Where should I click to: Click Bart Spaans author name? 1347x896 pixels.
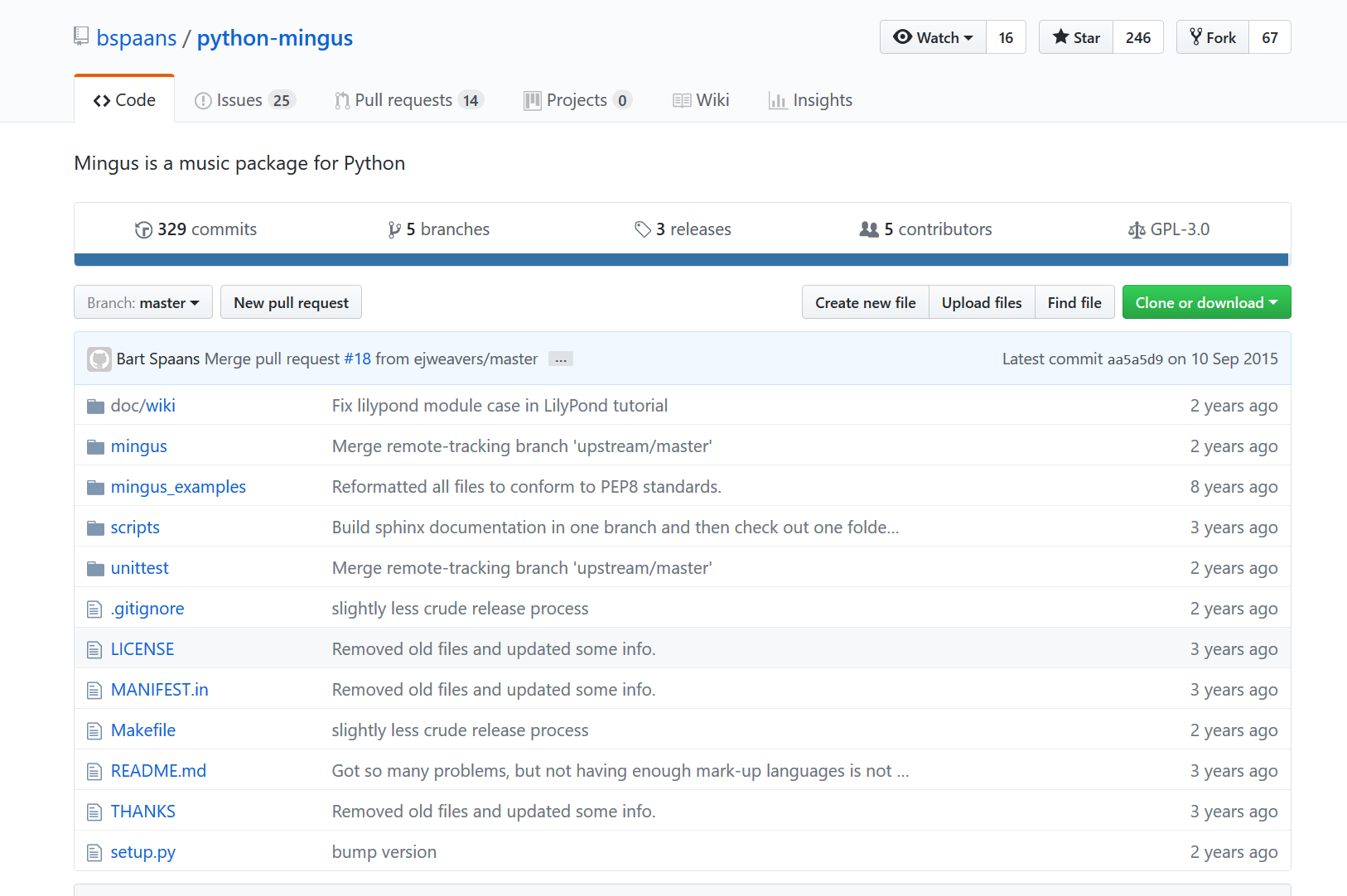pyautogui.click(x=158, y=359)
